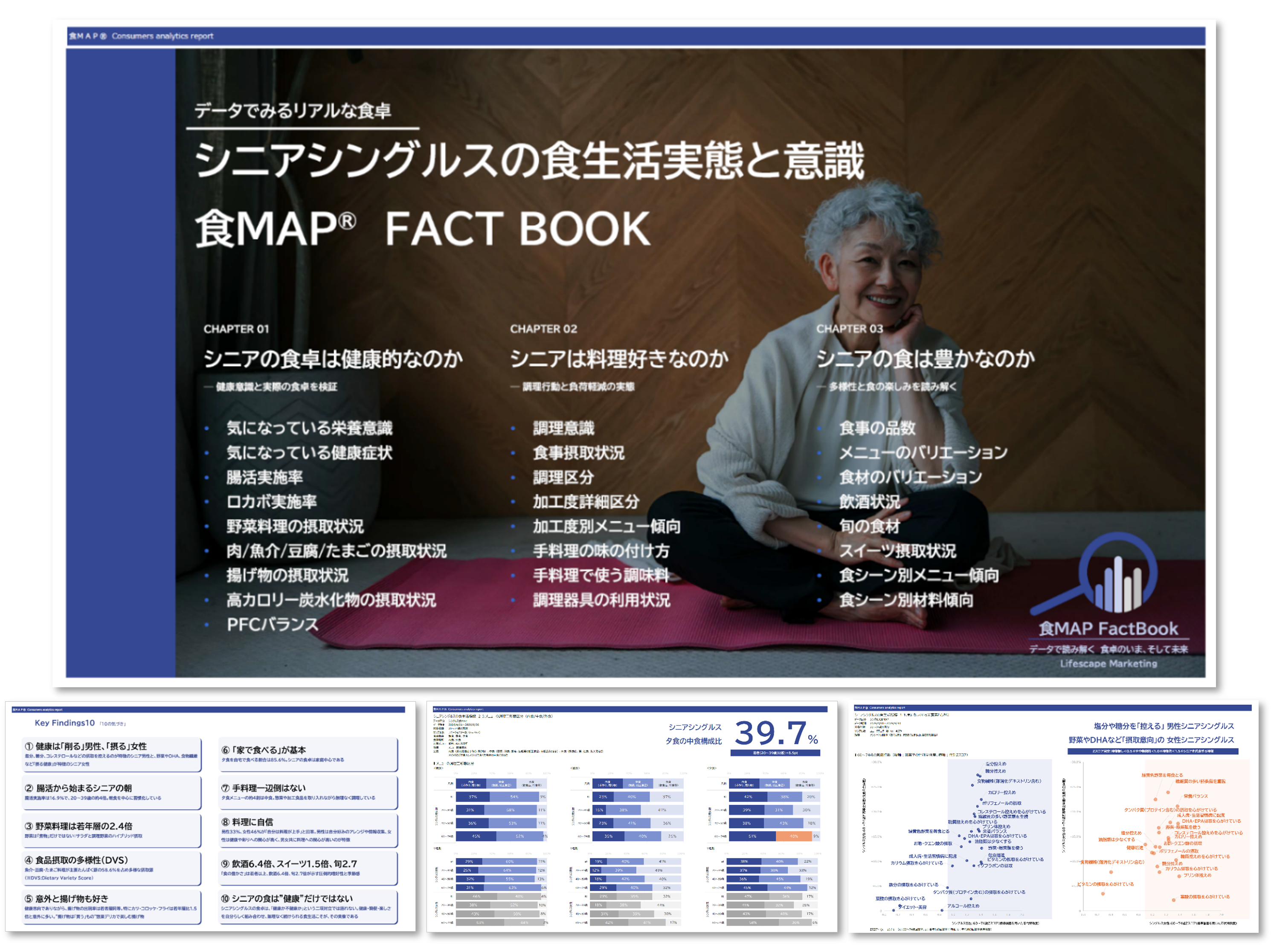
Task: Select the '食事摂取状況' list item
Action: point(579,452)
